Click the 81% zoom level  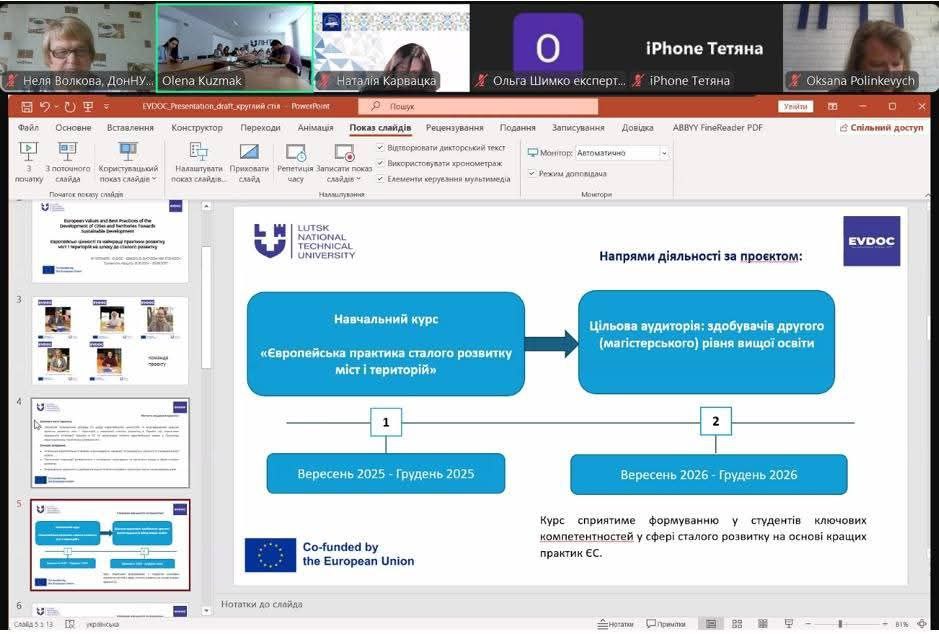pyautogui.click(x=902, y=624)
